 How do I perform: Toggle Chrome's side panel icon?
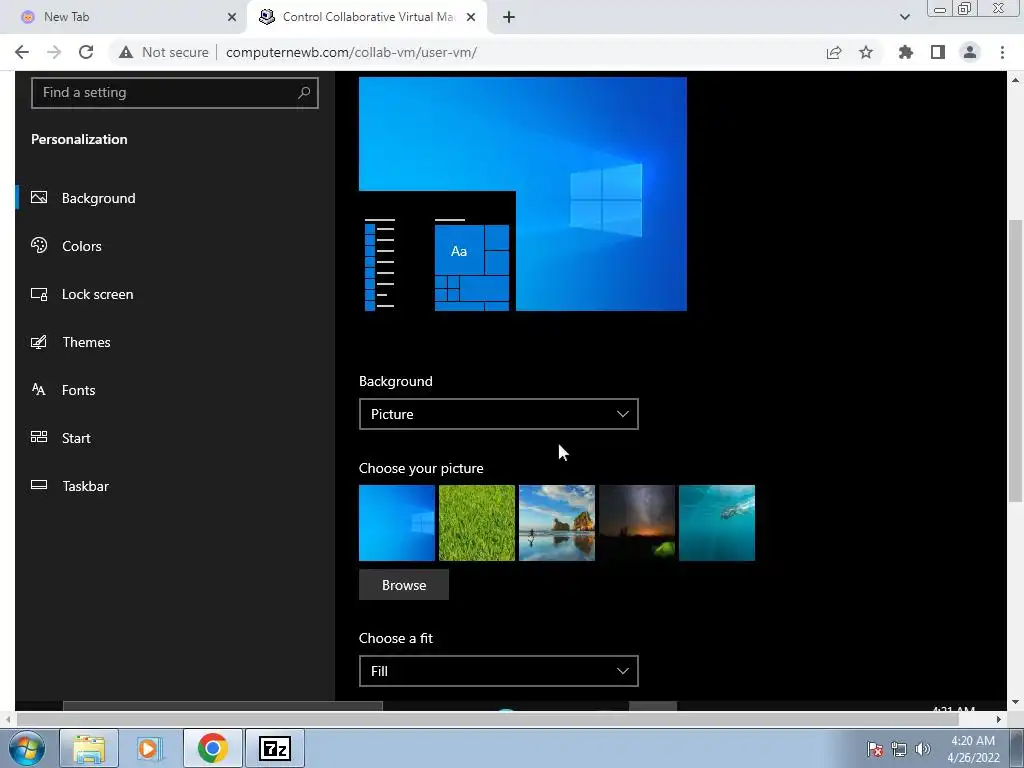(938, 52)
